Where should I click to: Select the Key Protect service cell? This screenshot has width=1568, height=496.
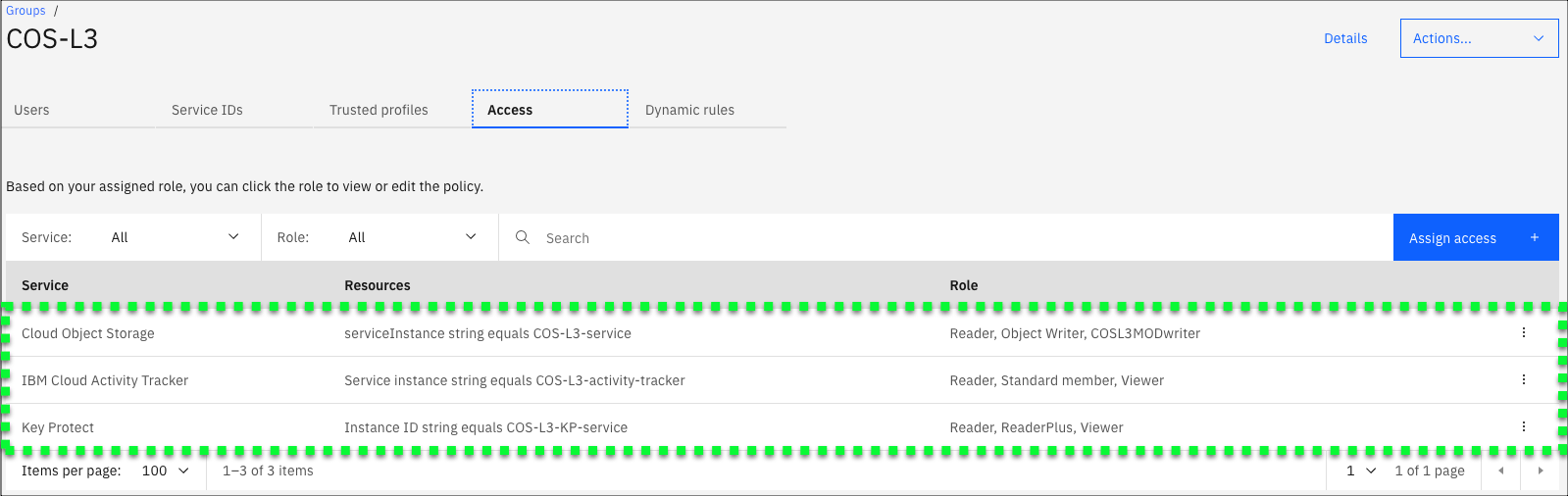58,427
